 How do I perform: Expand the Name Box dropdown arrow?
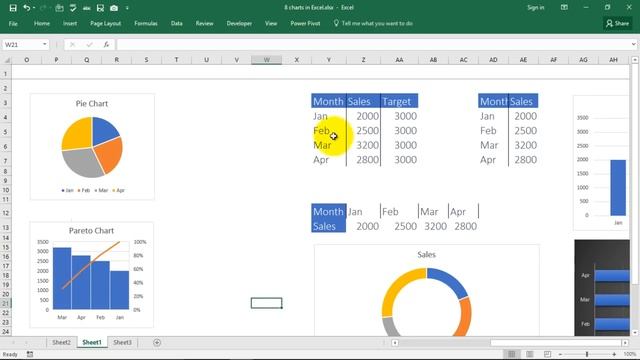(44, 44)
